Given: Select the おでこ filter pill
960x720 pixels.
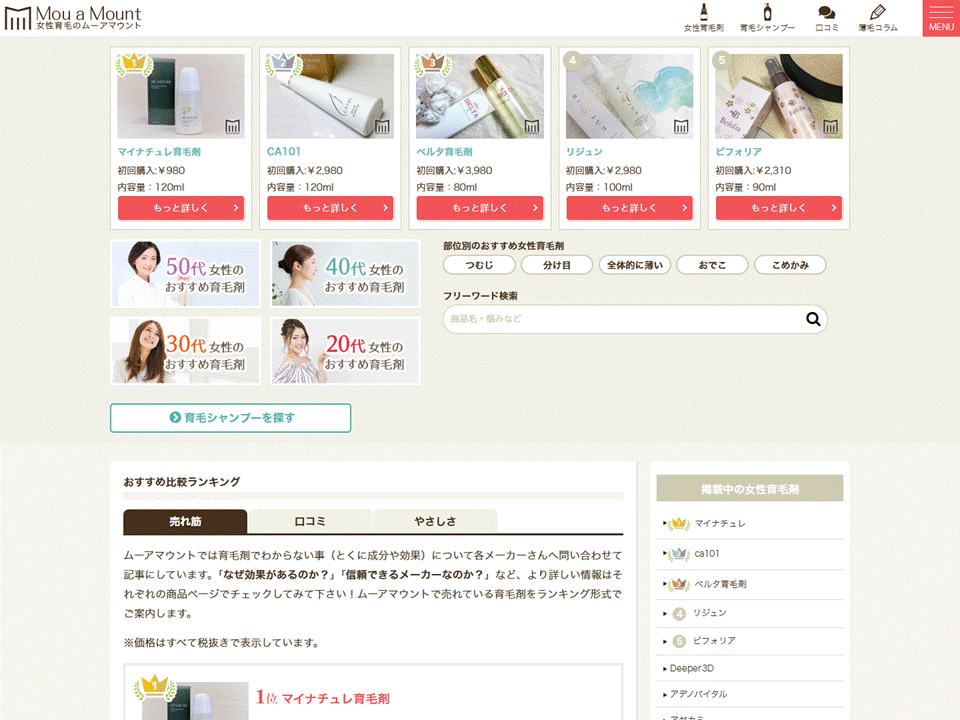Looking at the screenshot, I should [x=712, y=265].
